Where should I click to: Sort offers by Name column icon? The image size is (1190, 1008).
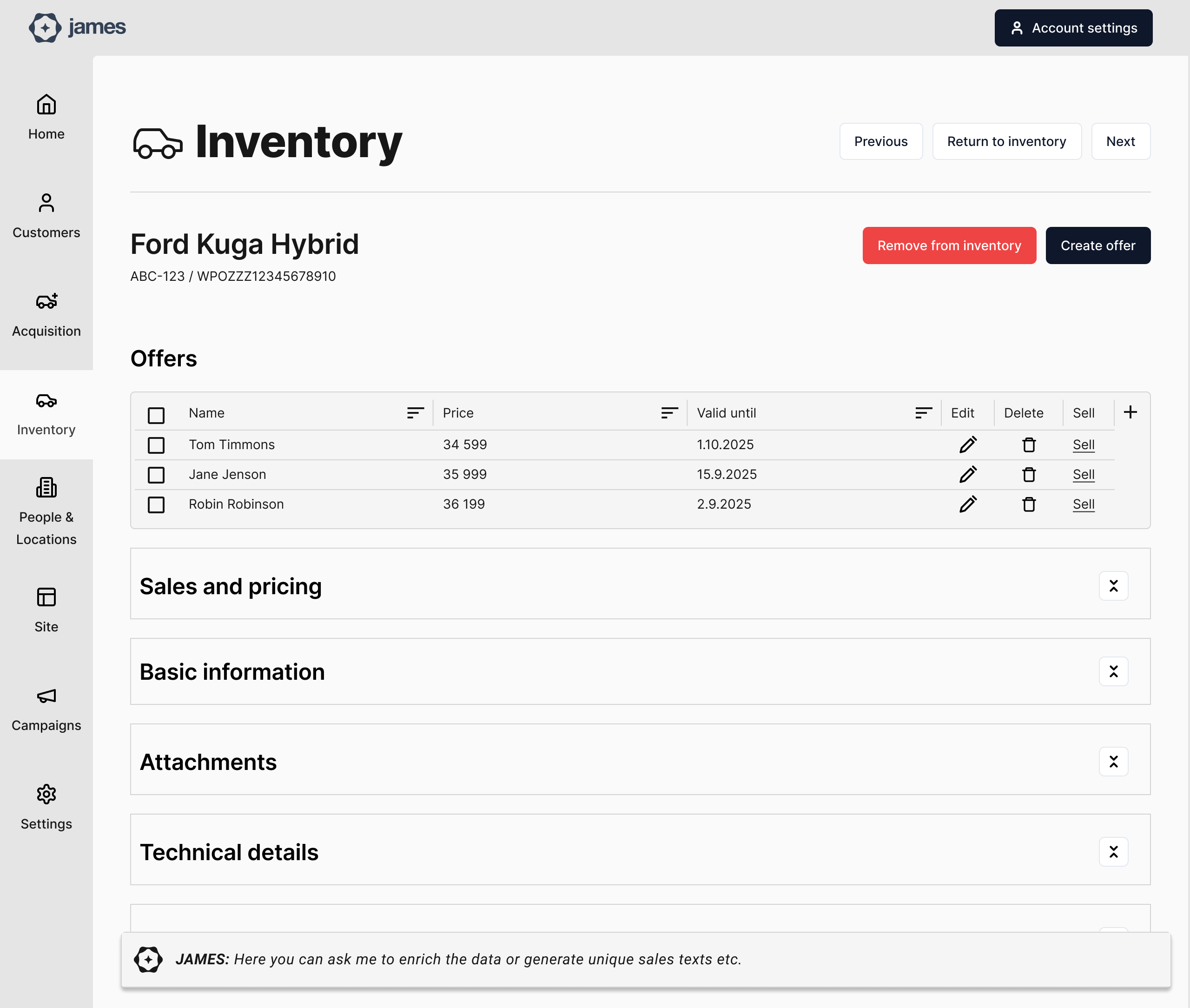pyautogui.click(x=415, y=412)
